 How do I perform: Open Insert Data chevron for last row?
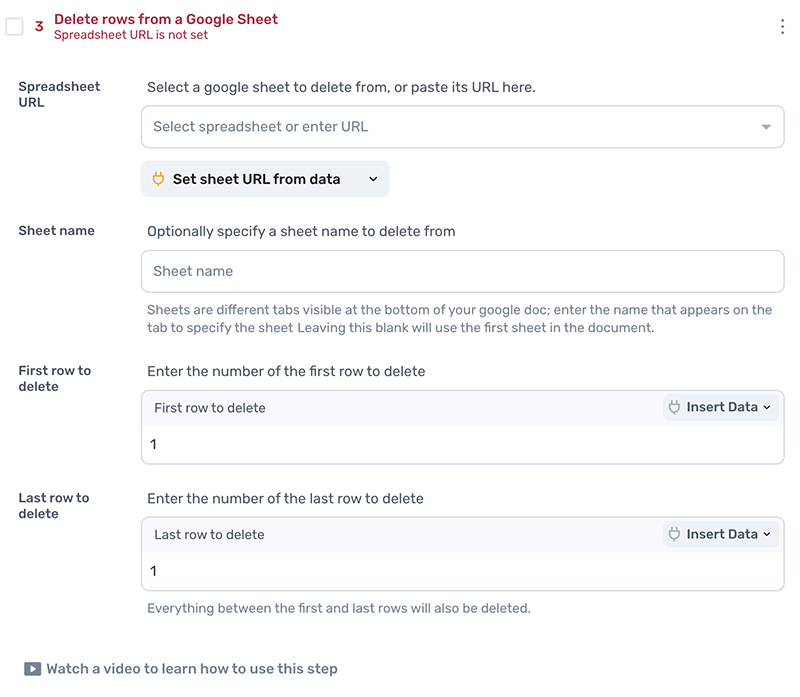(767, 535)
